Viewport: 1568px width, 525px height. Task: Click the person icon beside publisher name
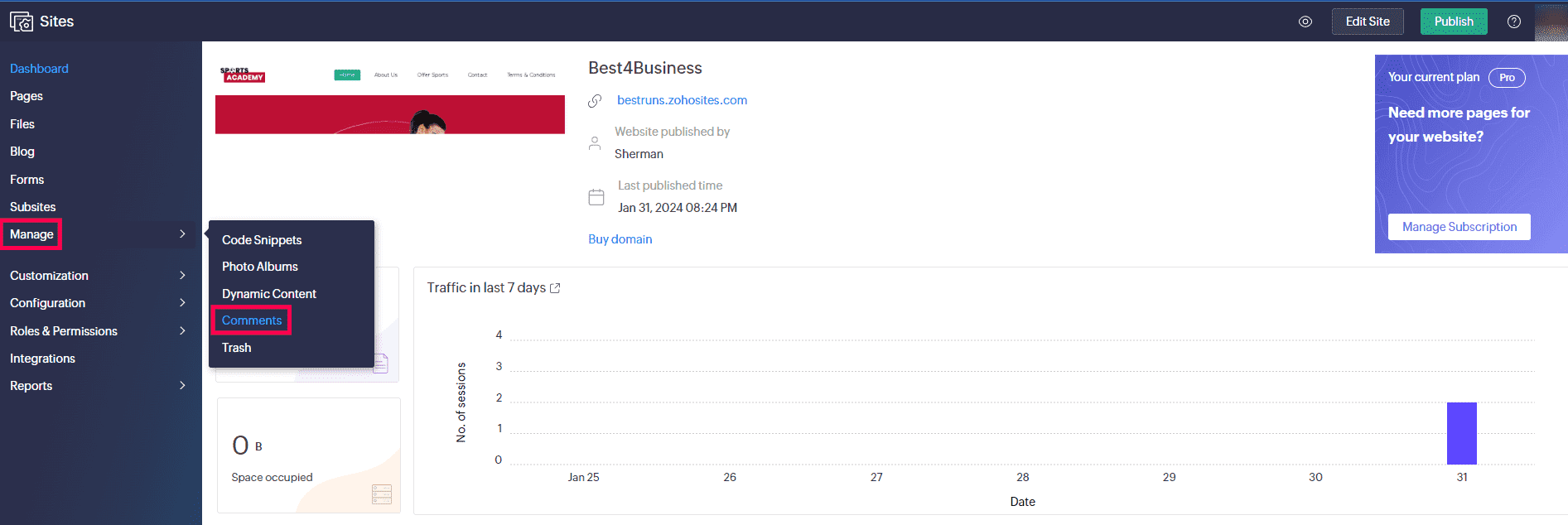point(595,143)
